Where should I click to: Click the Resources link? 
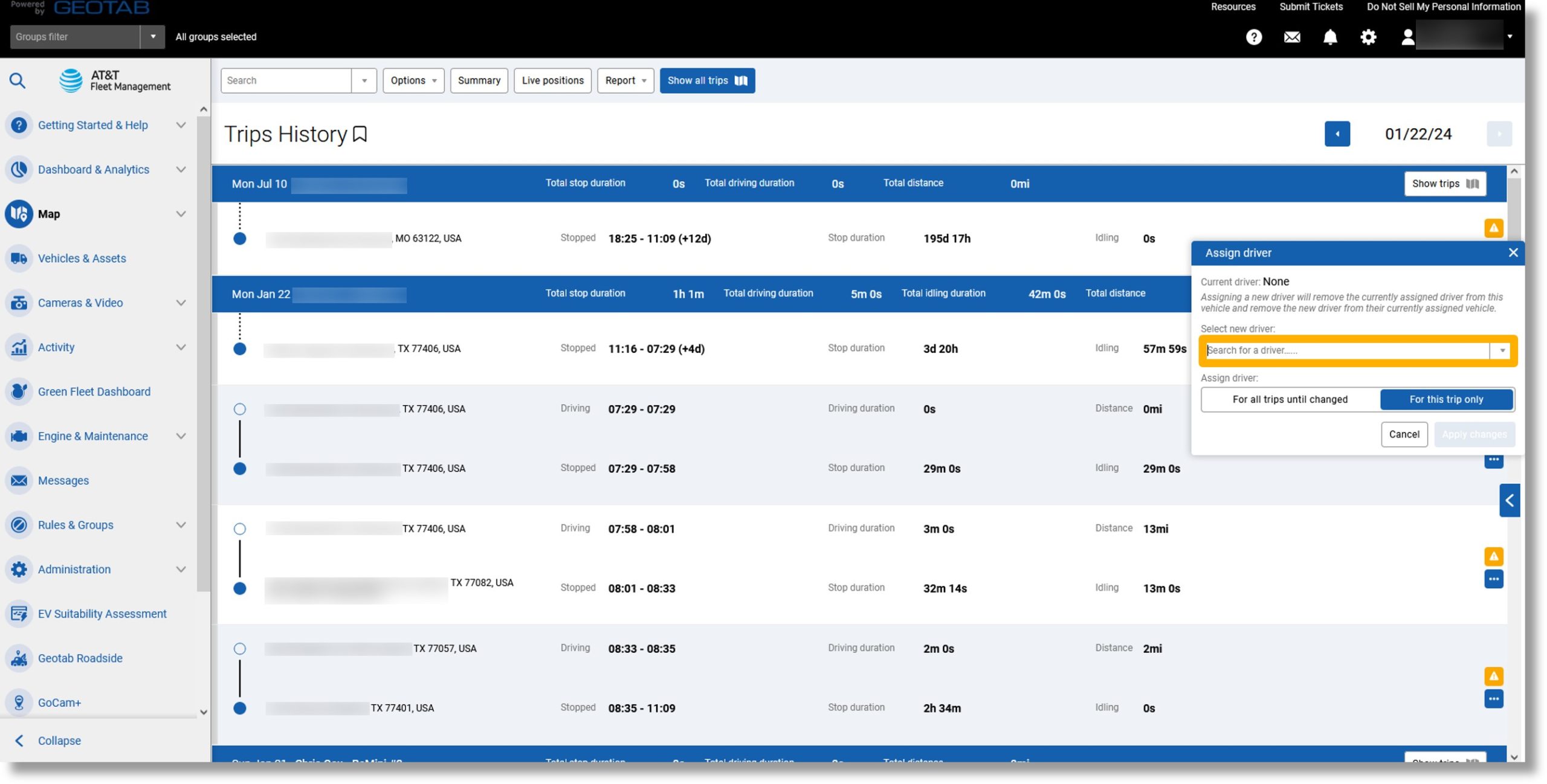pos(1233,7)
